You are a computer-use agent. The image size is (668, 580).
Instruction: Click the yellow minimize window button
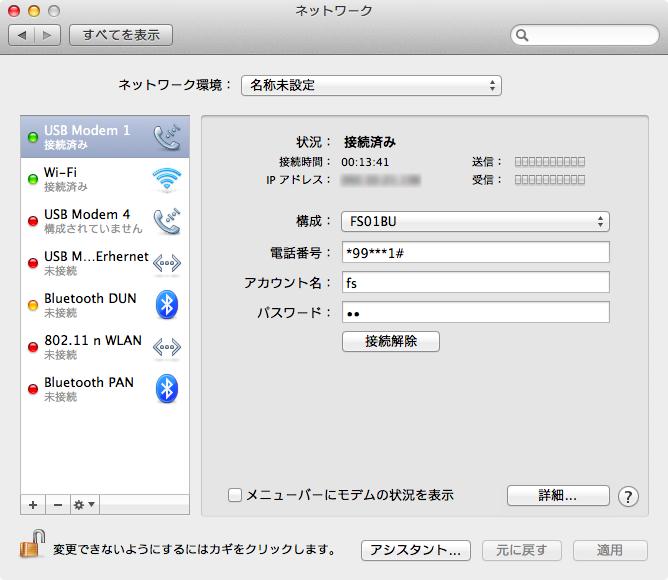34,11
